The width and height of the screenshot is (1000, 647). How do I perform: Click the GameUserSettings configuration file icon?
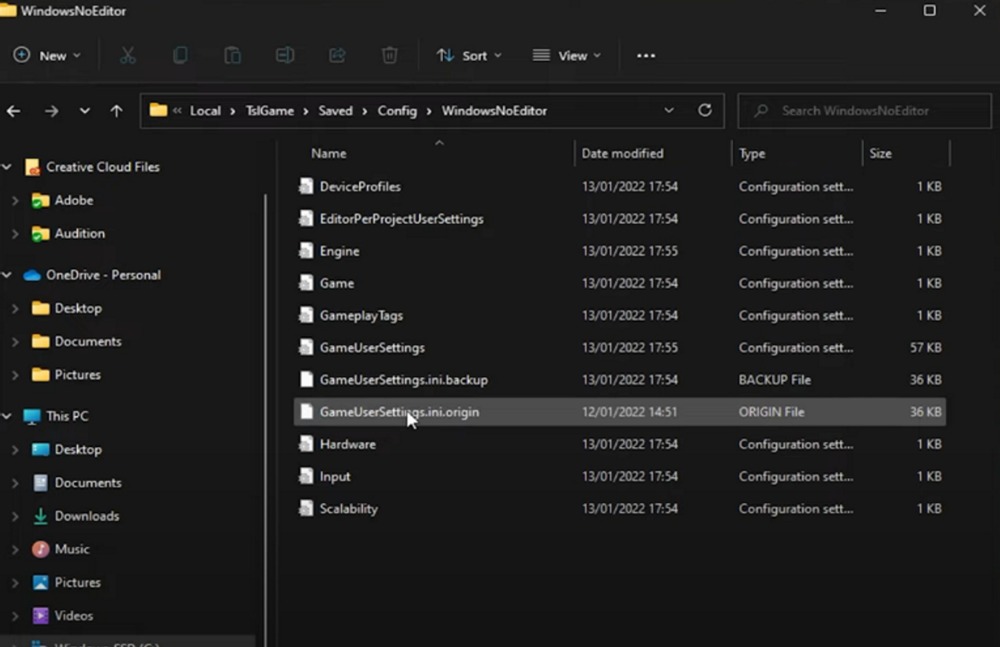pos(306,347)
